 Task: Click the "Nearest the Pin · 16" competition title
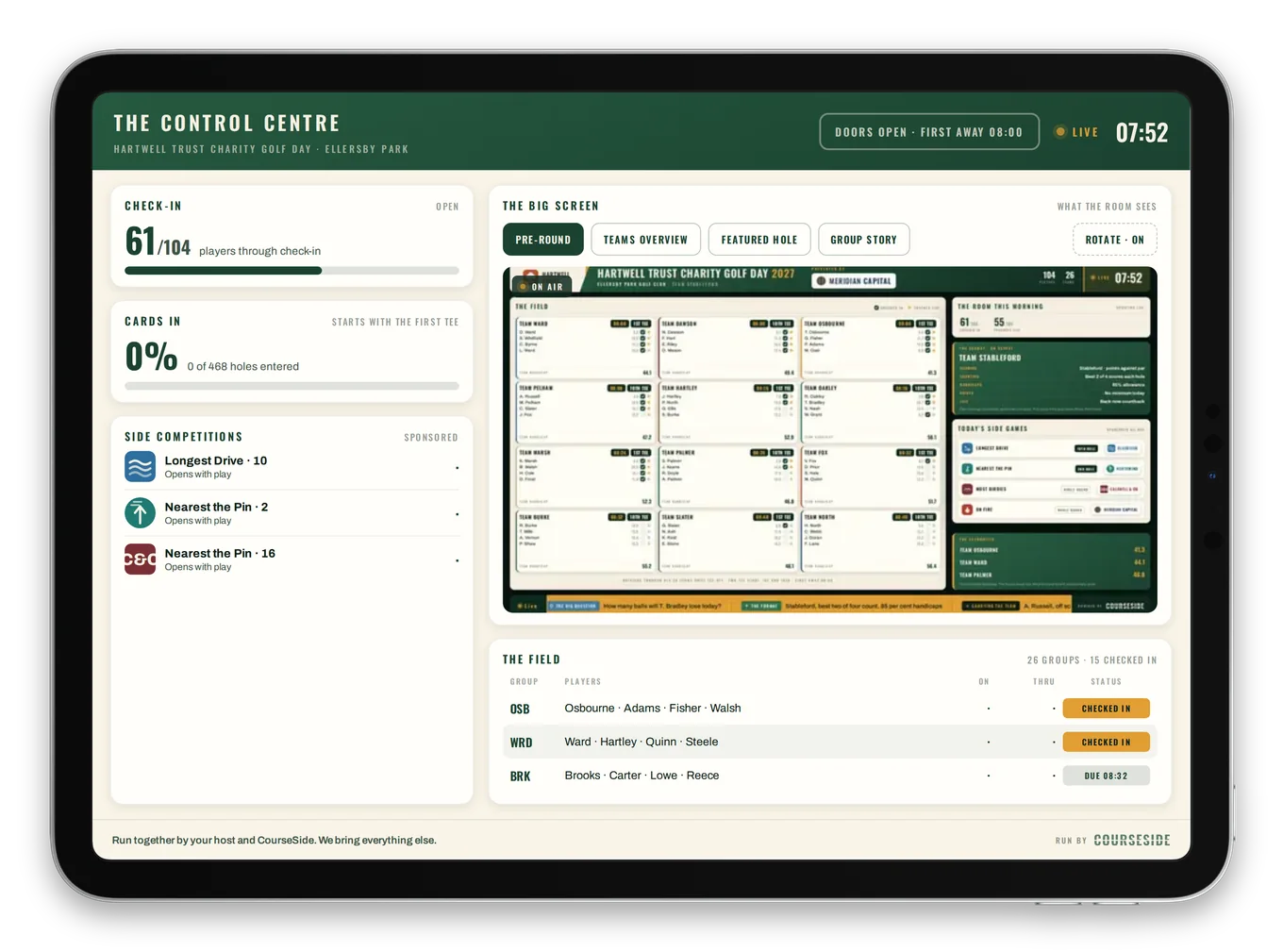click(220, 553)
